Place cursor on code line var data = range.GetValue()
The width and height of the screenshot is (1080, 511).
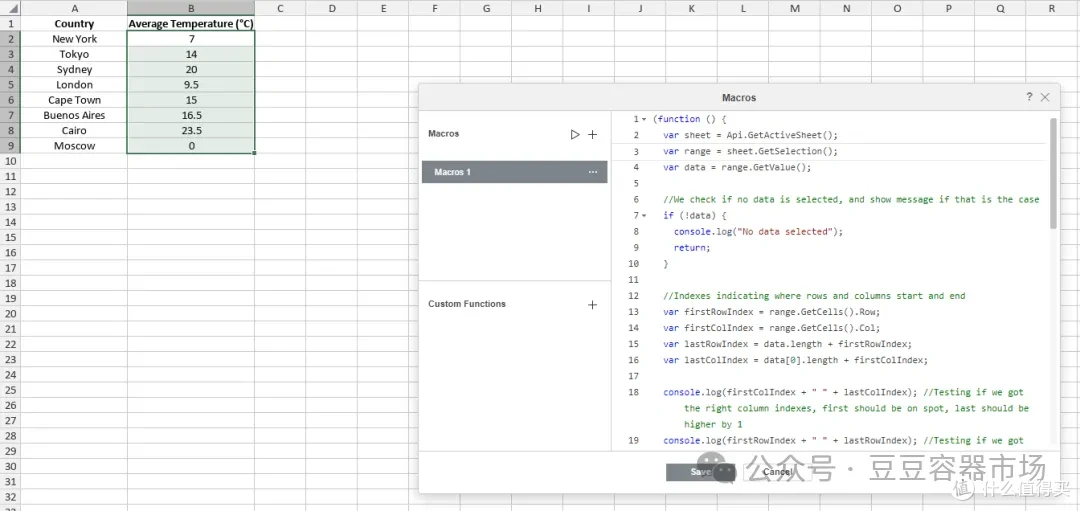(x=737, y=167)
